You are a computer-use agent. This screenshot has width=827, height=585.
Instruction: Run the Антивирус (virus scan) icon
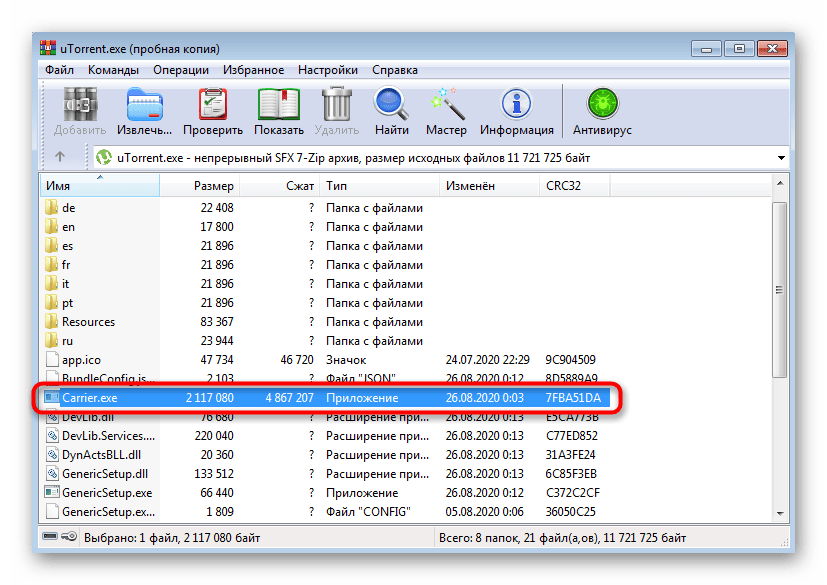click(x=602, y=104)
